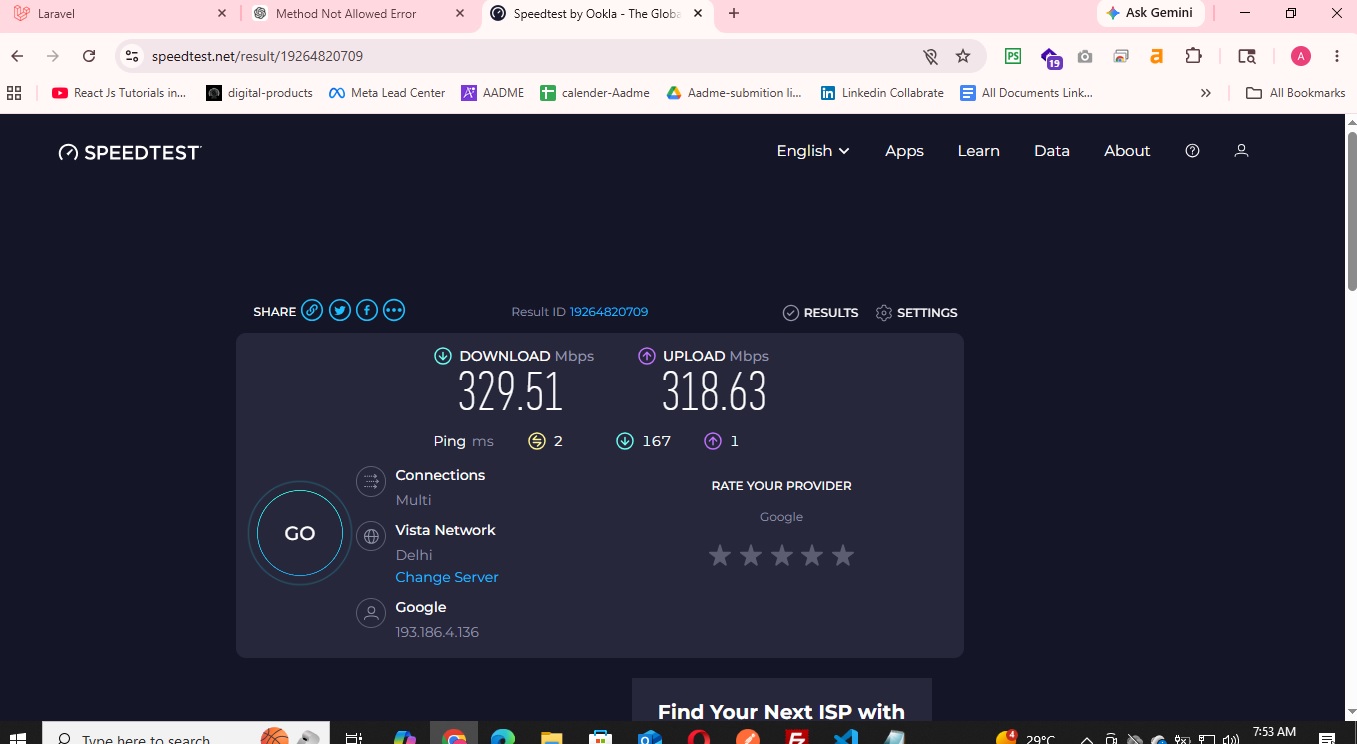
Task: Click the Speedtest logo
Action: point(130,152)
